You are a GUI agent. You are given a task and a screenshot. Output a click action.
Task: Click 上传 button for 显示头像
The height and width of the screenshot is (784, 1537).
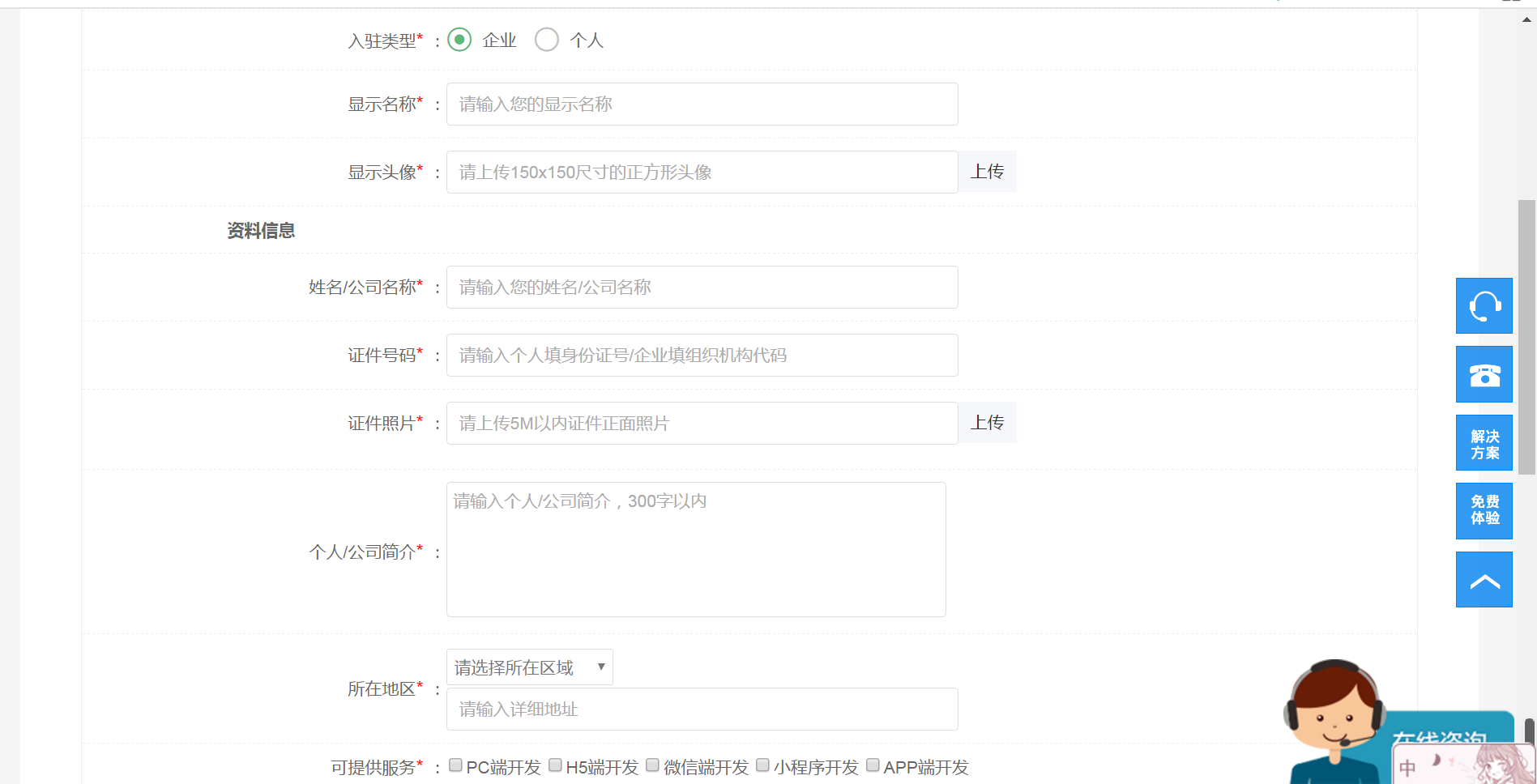(x=987, y=172)
